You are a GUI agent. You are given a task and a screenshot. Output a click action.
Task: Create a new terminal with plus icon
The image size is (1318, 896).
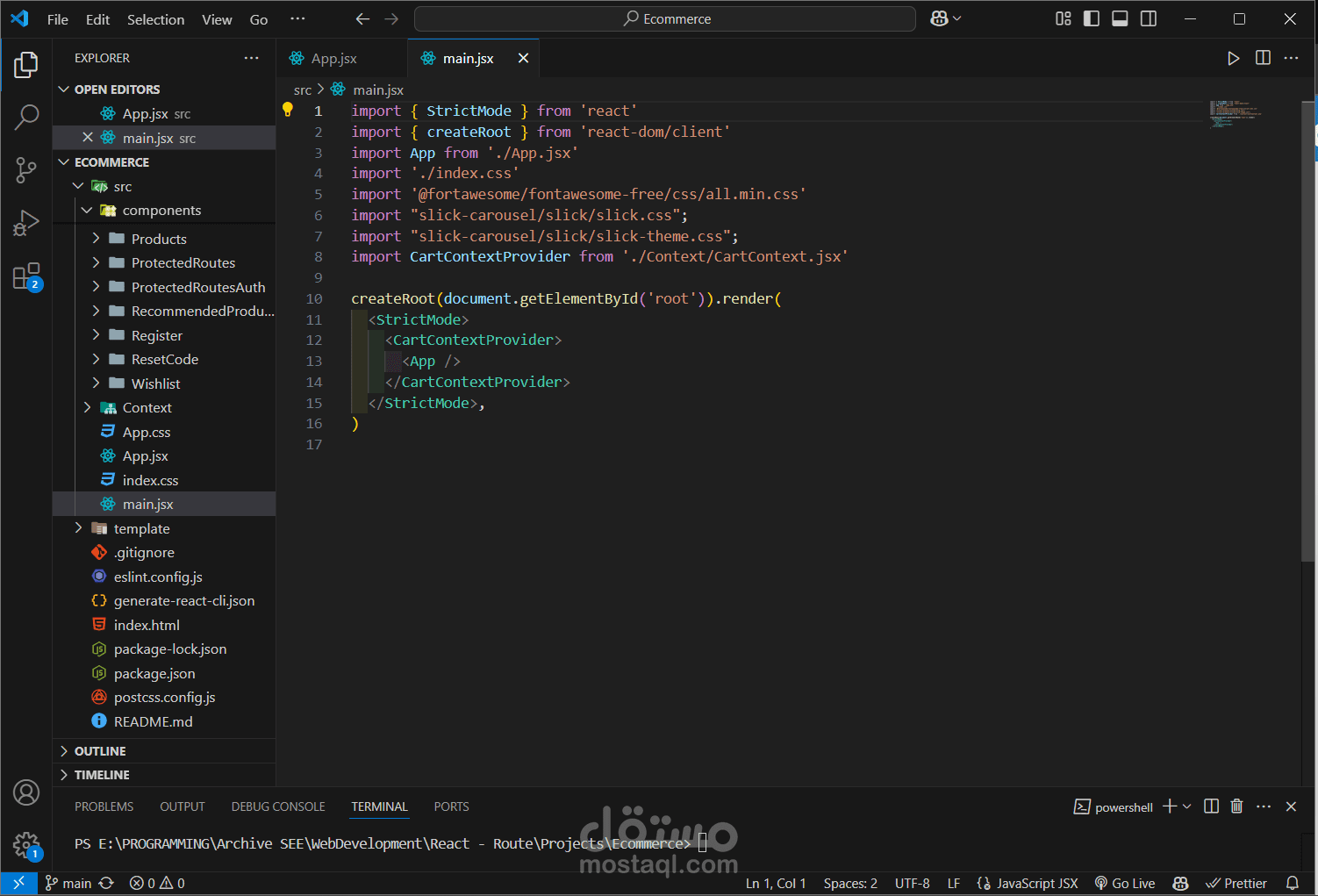point(1170,806)
